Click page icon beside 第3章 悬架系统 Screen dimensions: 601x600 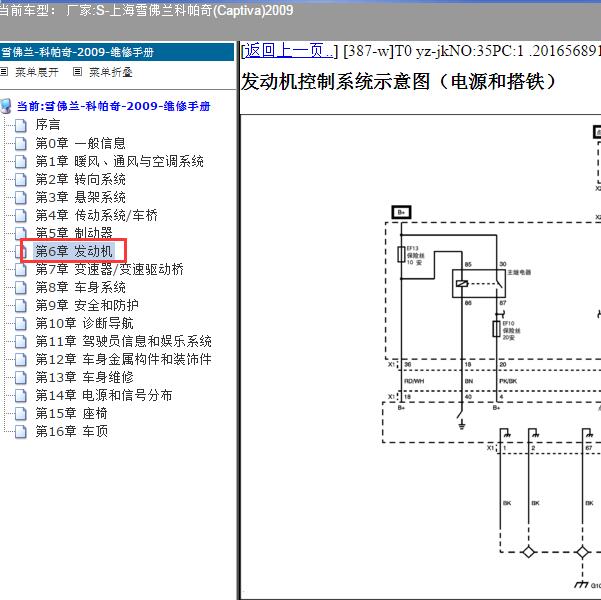(x=21, y=197)
